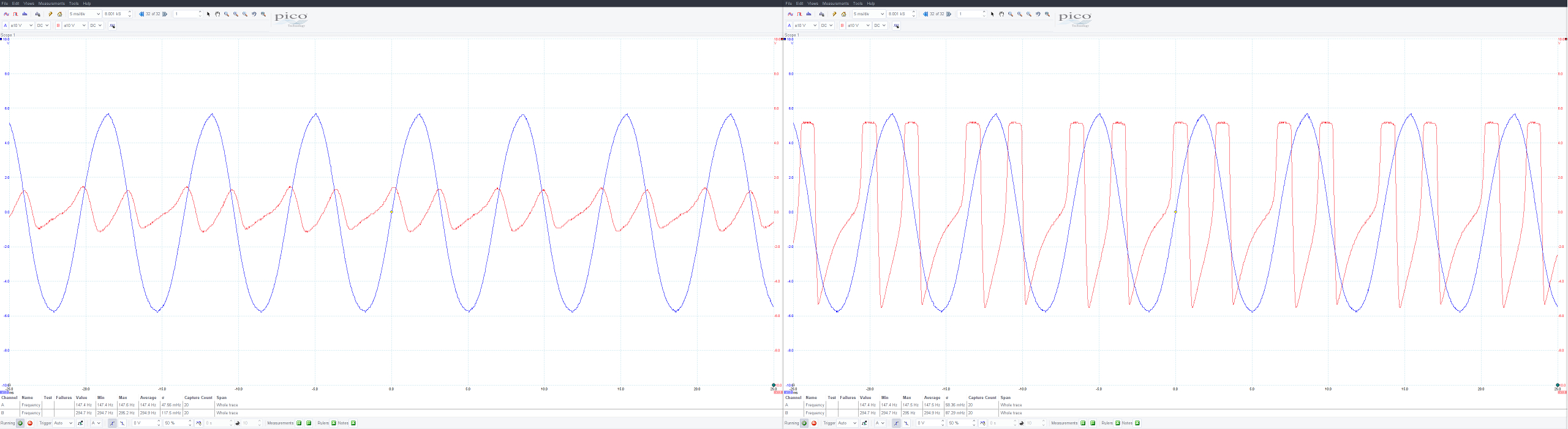Select hand pan tool in right window
The width and height of the screenshot is (1568, 429).
pyautogui.click(x=1001, y=14)
